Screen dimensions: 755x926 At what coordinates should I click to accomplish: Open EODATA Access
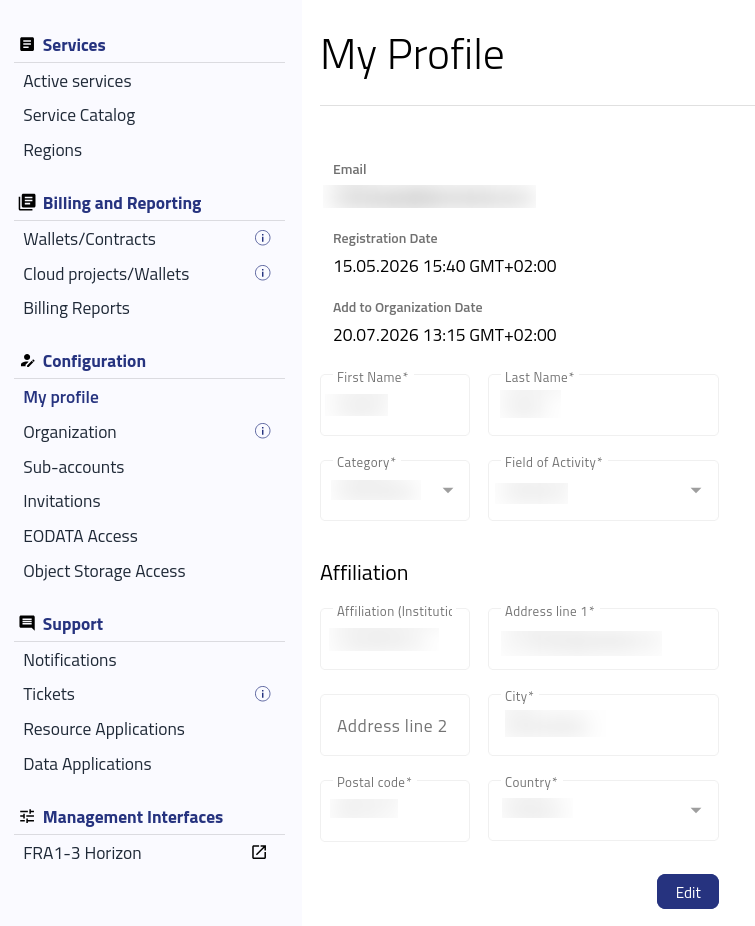pos(80,536)
